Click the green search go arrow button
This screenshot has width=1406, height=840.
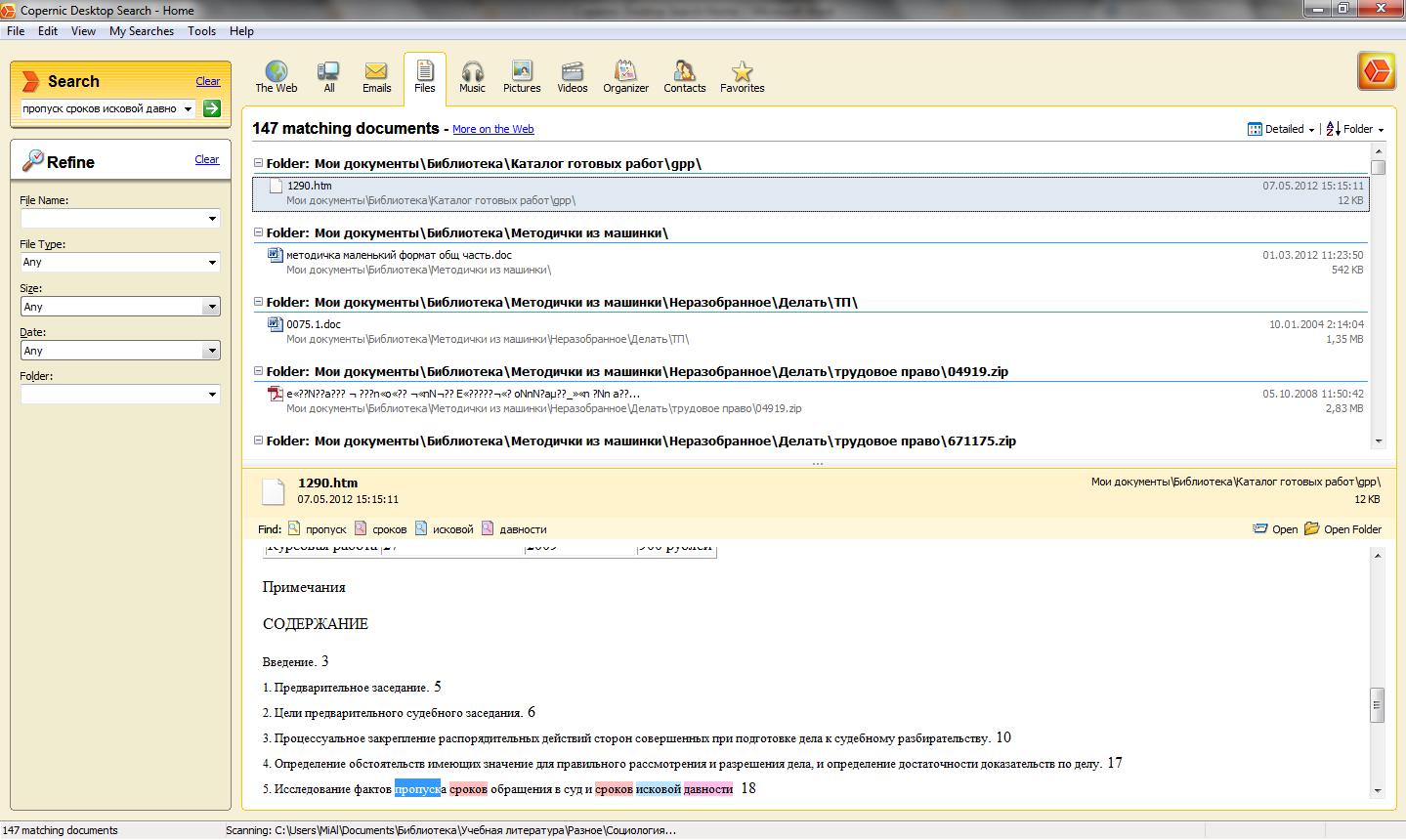tap(212, 108)
